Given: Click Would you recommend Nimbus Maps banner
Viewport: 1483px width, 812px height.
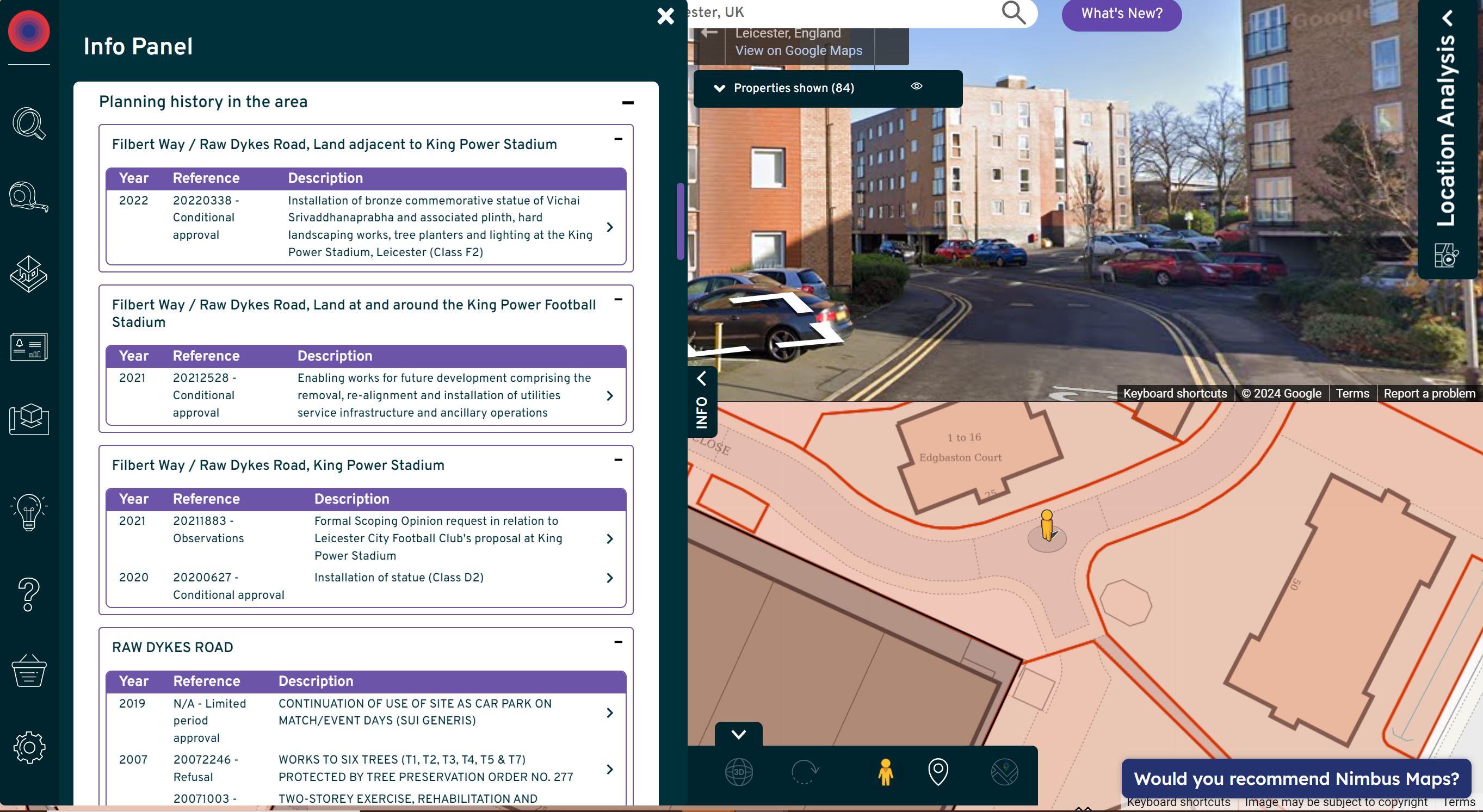Looking at the screenshot, I should (x=1296, y=779).
